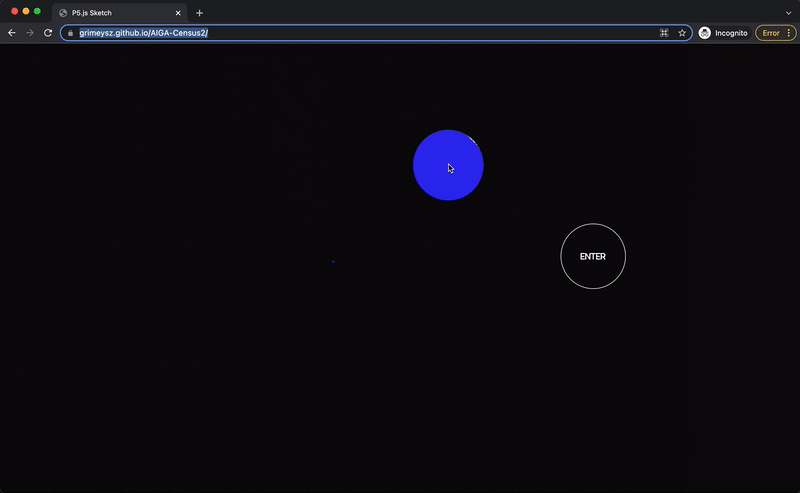Click the tiny blue dot on canvas
800x493 pixels.
click(x=333, y=261)
